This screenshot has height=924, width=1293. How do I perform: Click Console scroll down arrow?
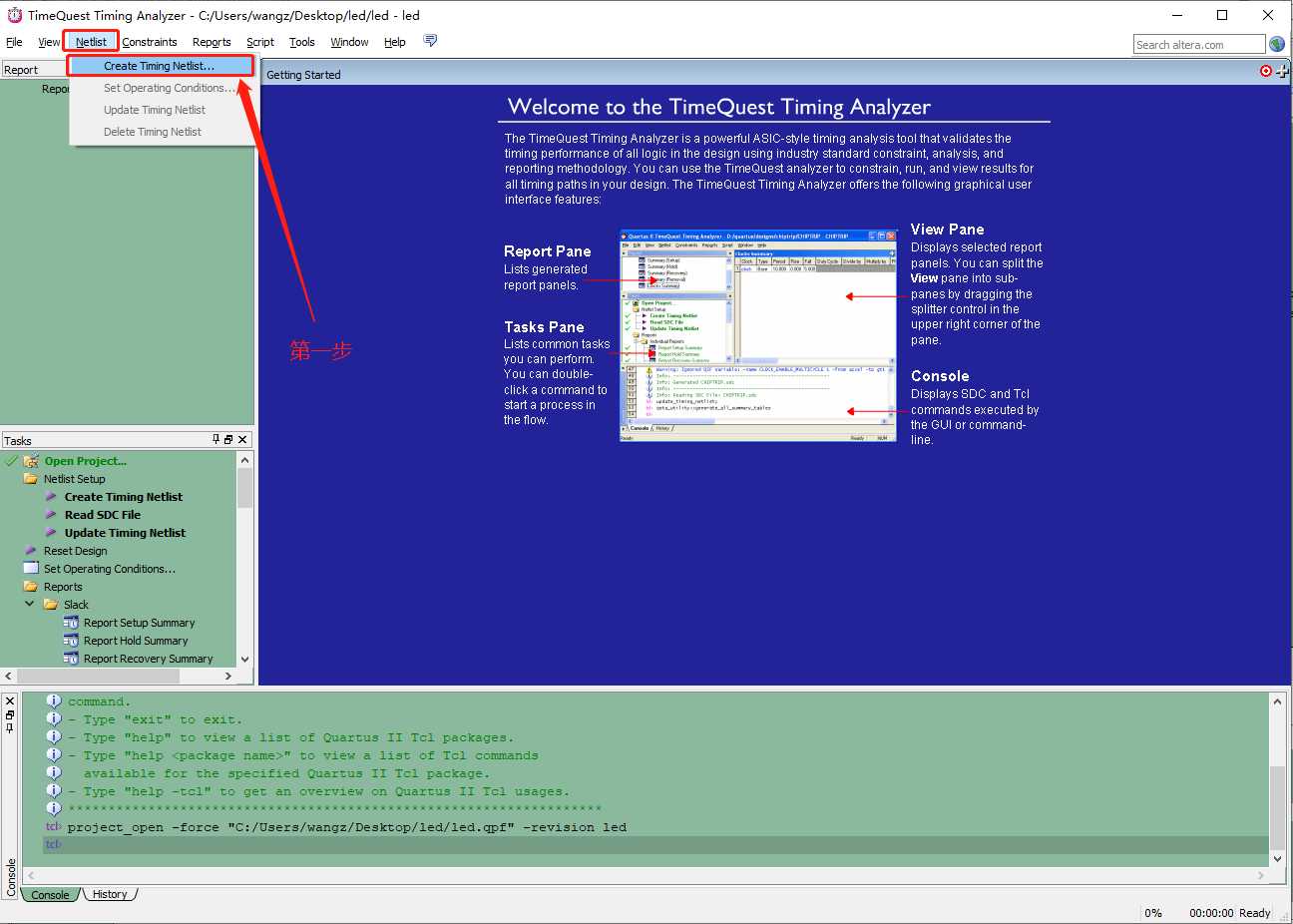point(1278,858)
